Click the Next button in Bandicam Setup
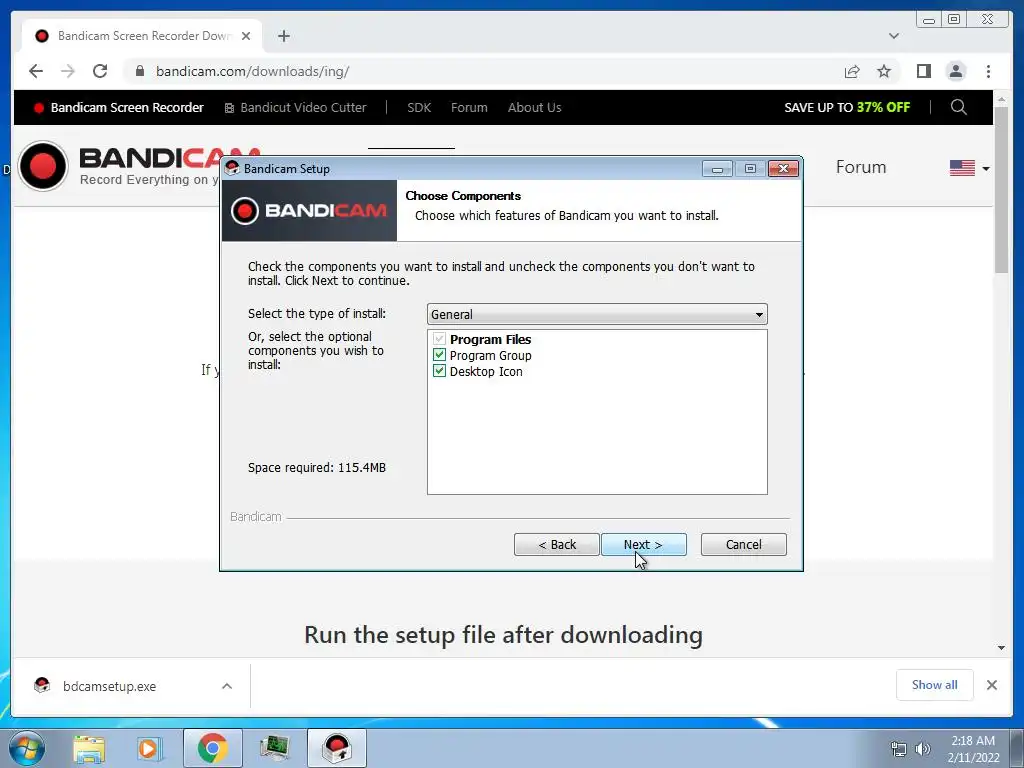Image resolution: width=1024 pixels, height=768 pixels. pyautogui.click(x=643, y=545)
